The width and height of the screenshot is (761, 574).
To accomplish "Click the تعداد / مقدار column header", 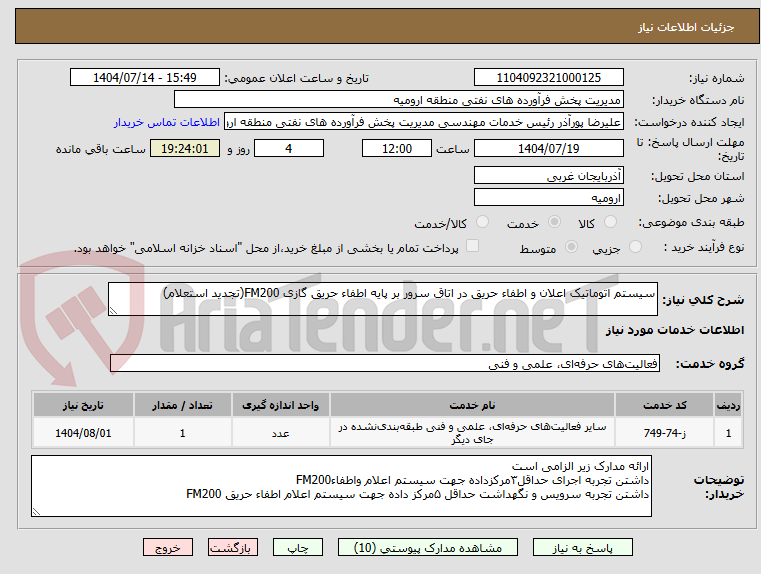I will pos(182,405).
